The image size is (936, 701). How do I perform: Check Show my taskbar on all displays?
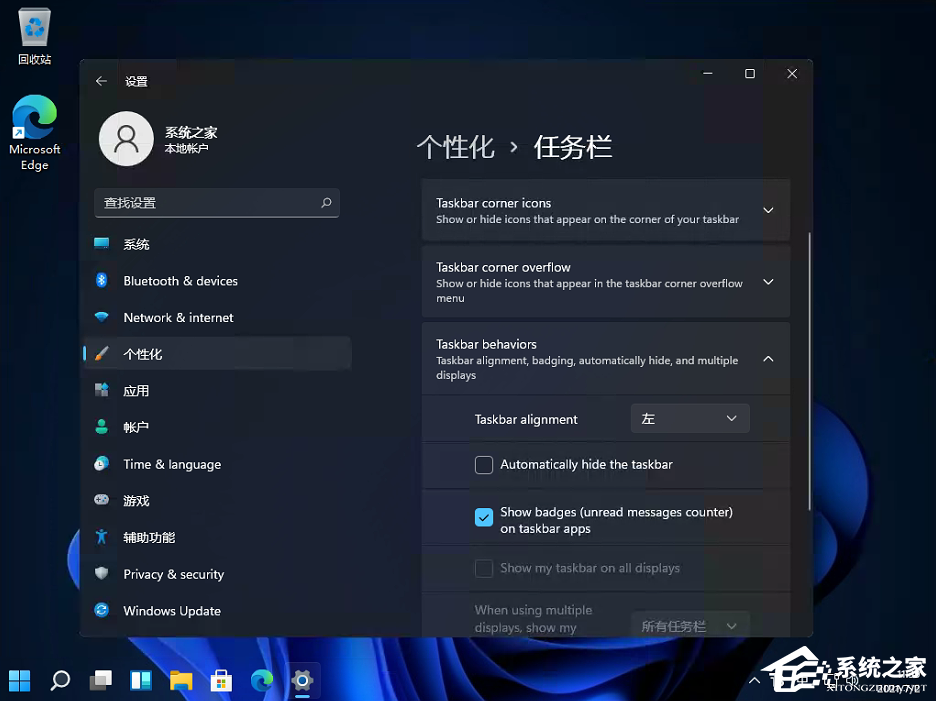coord(484,568)
